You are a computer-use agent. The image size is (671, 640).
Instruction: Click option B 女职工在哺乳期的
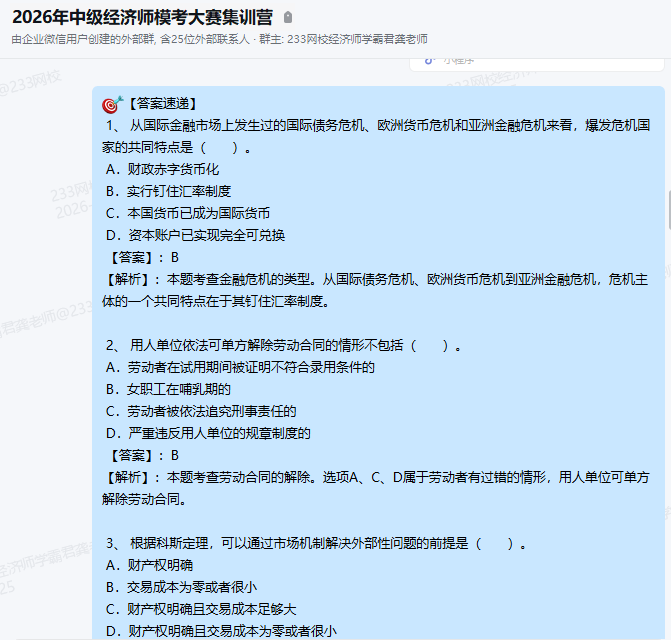point(168,389)
